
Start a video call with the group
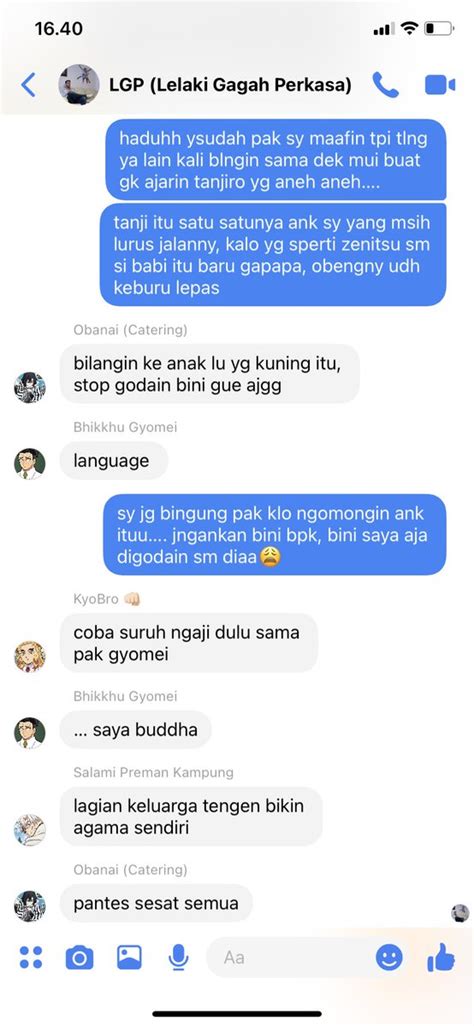(439, 85)
